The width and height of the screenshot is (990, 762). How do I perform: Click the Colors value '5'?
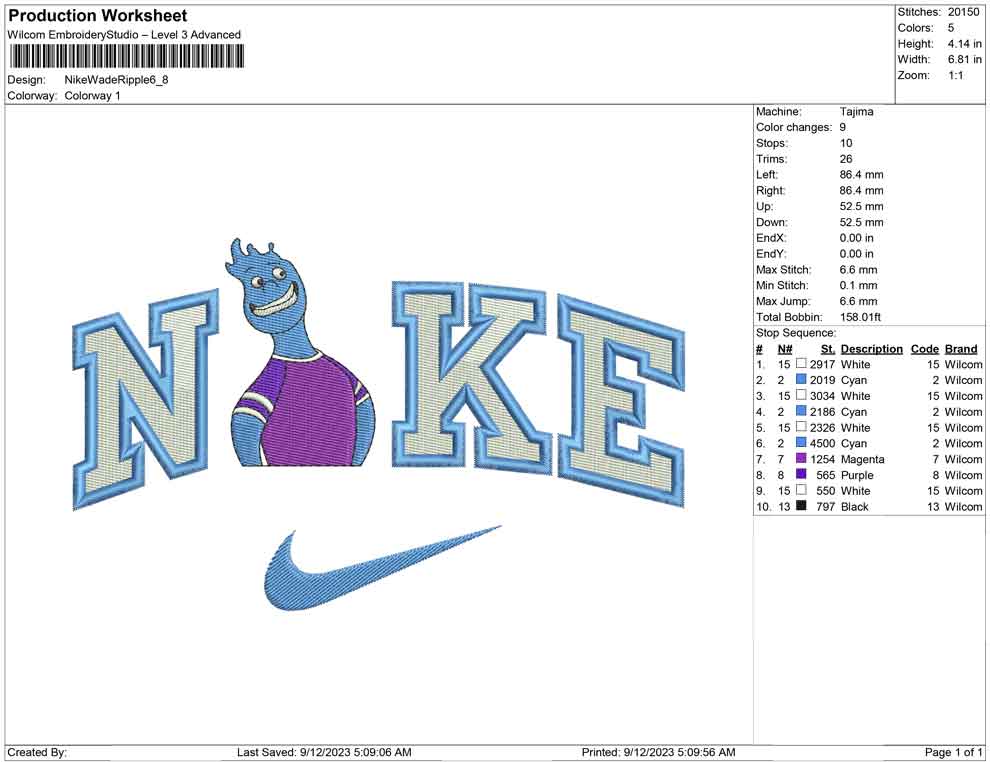(951, 28)
